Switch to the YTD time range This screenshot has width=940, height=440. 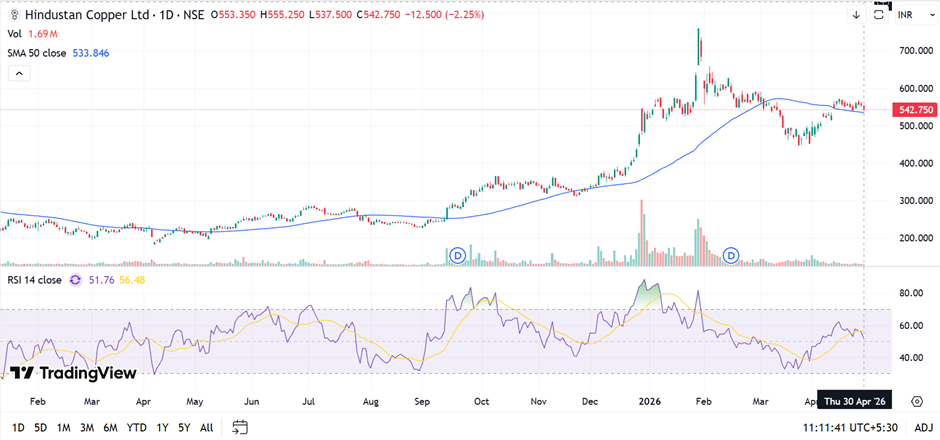[x=136, y=427]
